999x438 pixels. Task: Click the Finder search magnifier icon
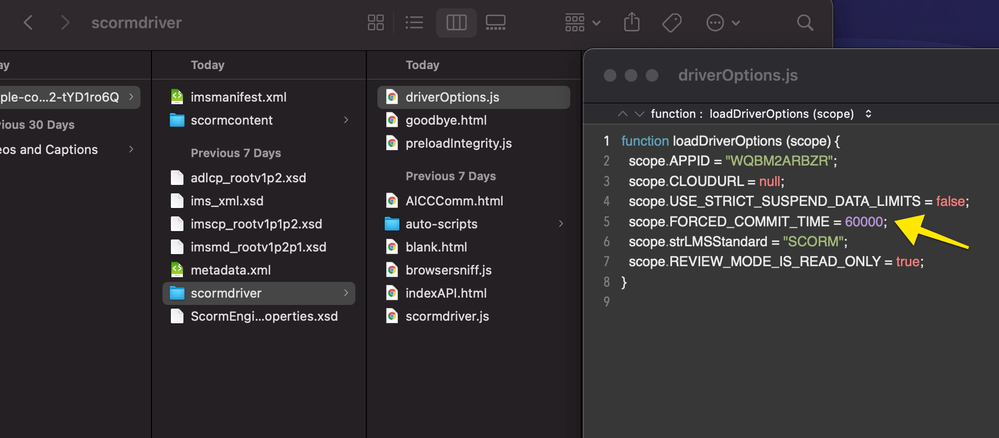[x=805, y=22]
